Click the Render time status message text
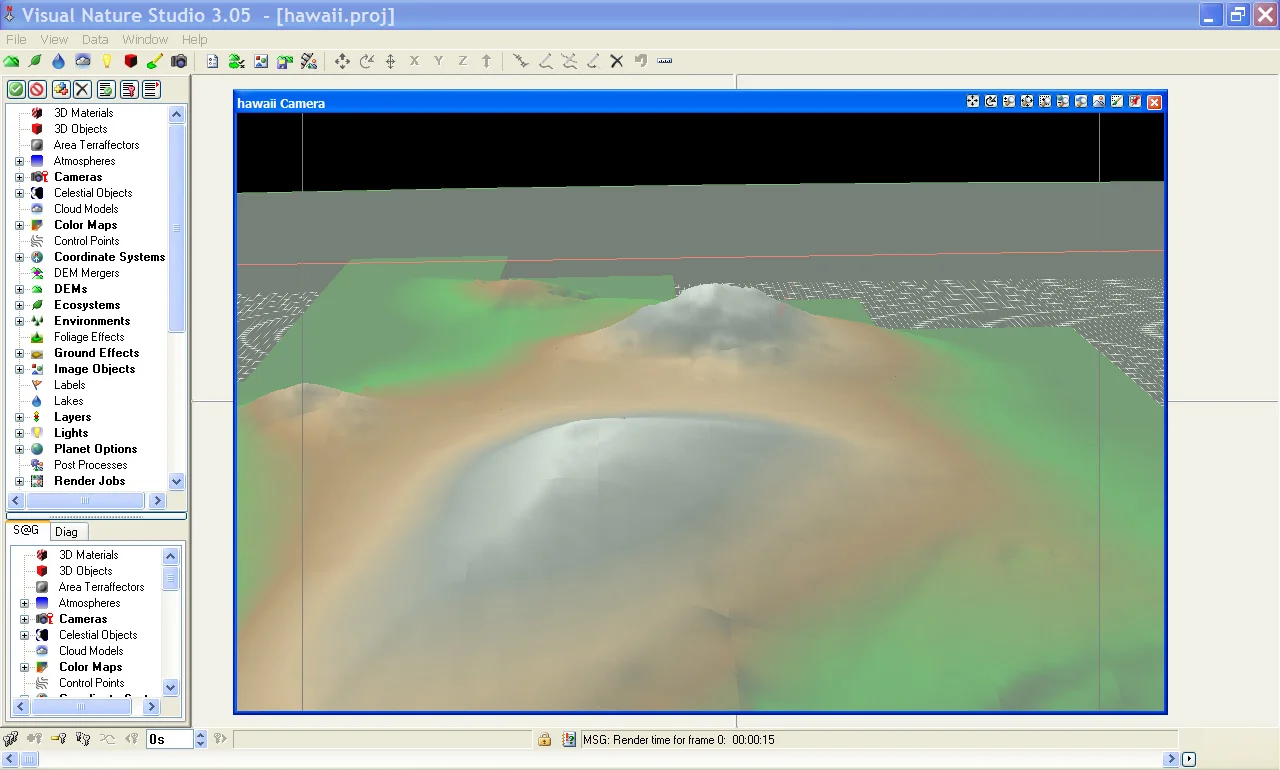1280x770 pixels. [x=678, y=740]
